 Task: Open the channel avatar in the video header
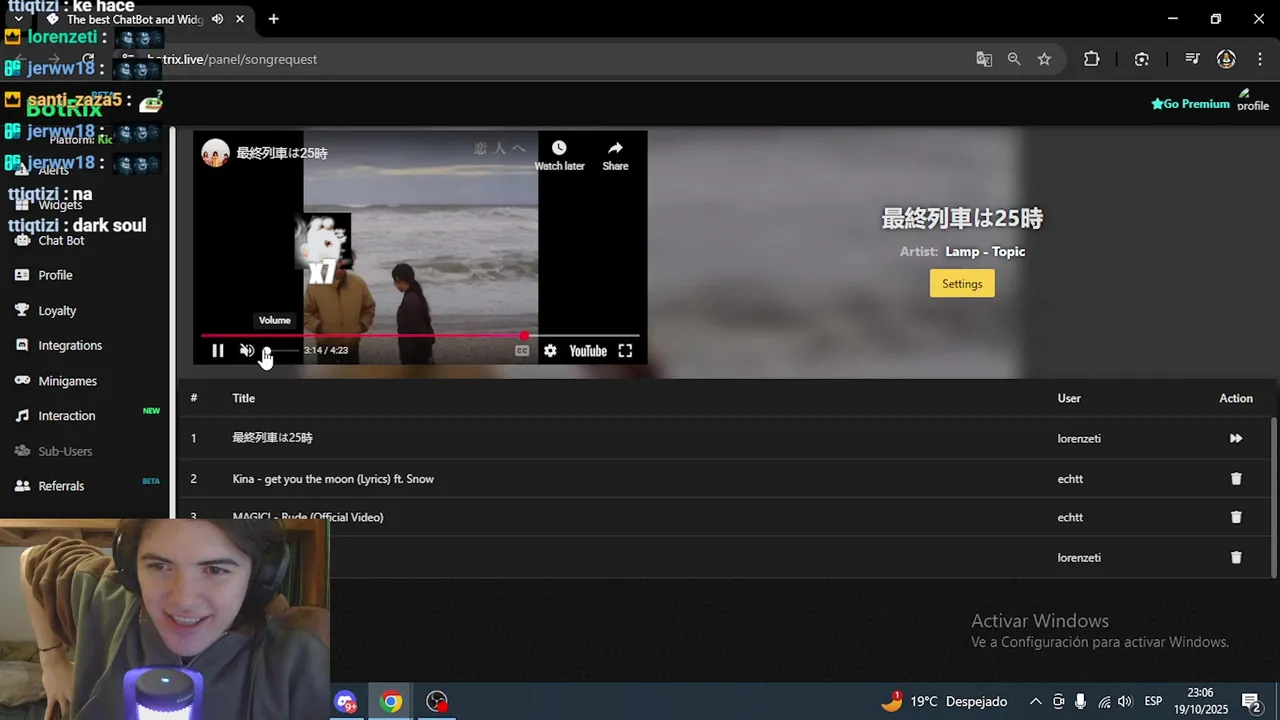pos(215,153)
